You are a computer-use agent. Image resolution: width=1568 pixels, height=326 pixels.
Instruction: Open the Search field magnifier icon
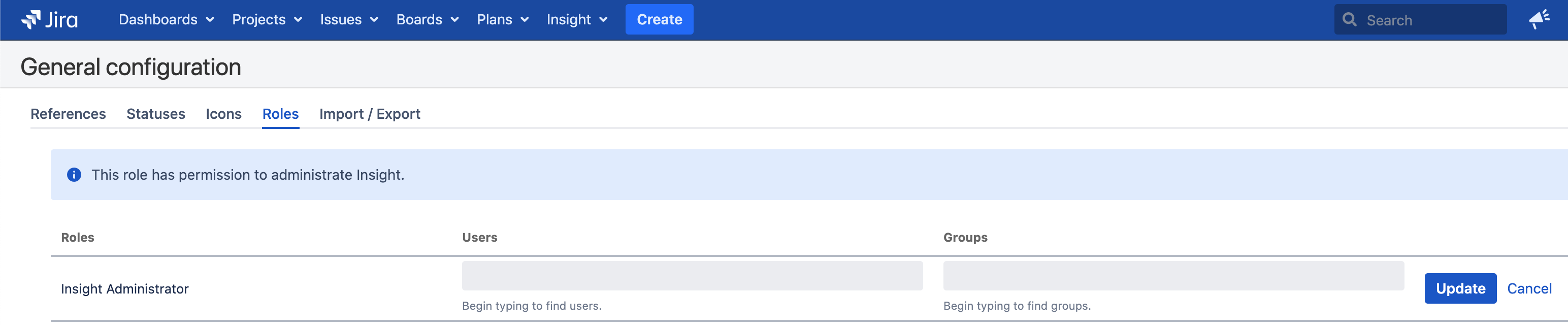tap(1350, 19)
